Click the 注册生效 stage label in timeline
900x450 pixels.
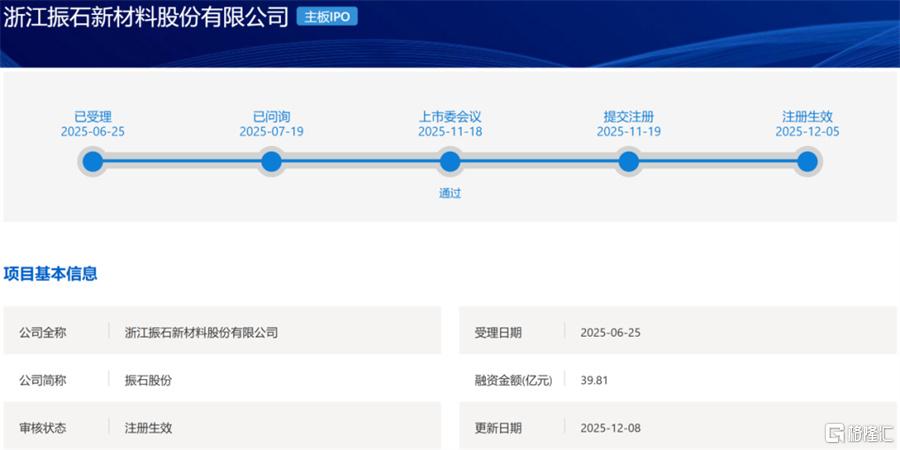click(807, 117)
